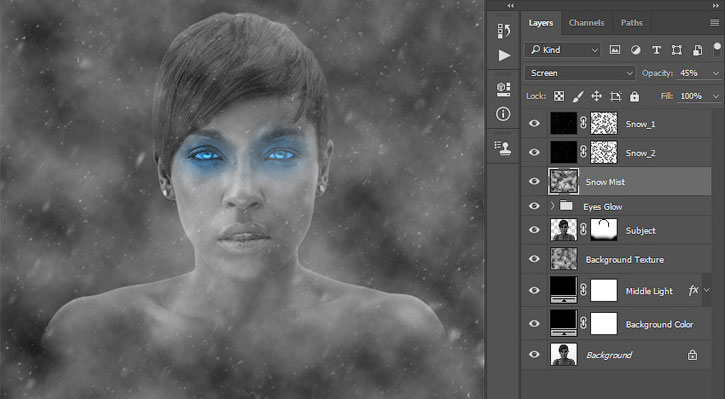725x399 pixels.
Task: Collapse panels double-arrow at top right
Action: click(716, 6)
